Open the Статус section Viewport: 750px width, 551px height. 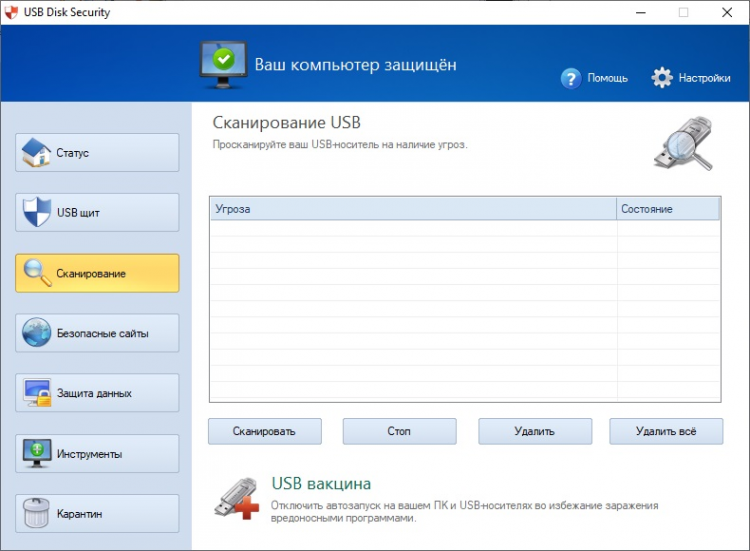click(x=97, y=153)
